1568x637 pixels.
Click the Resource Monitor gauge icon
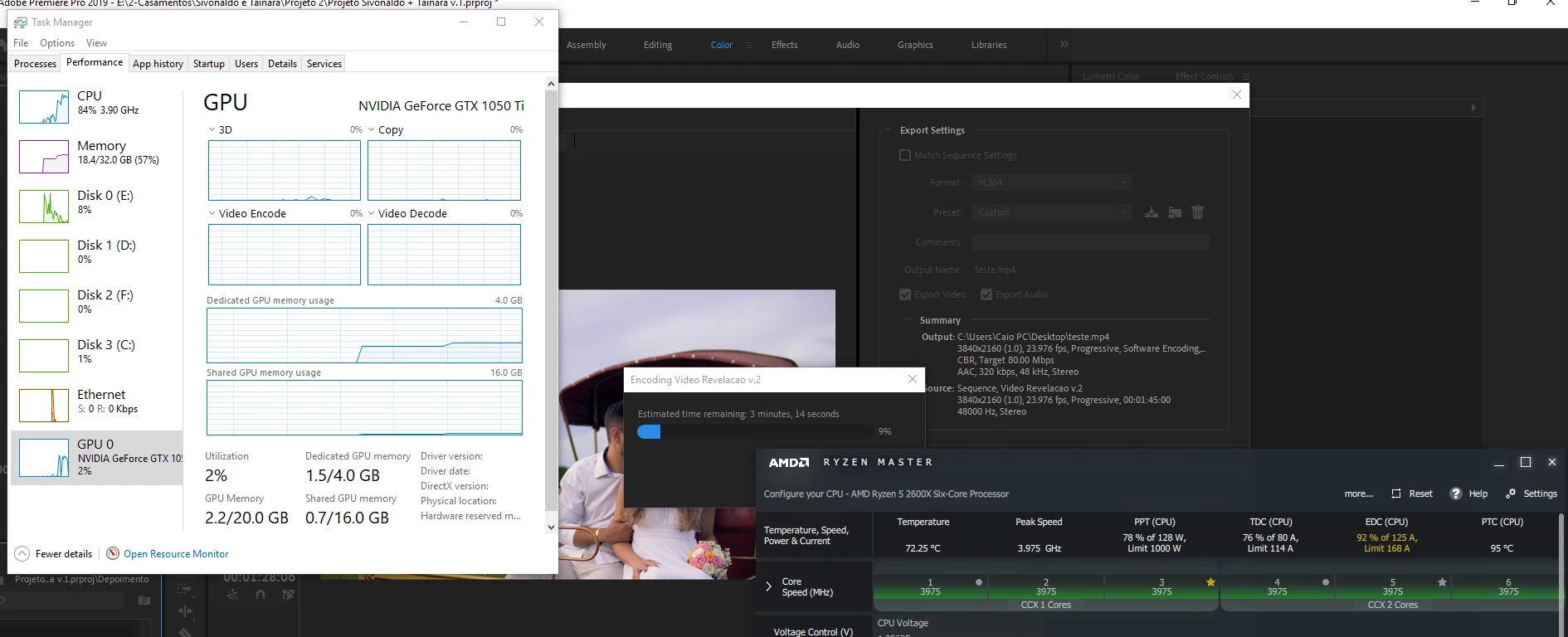click(113, 553)
